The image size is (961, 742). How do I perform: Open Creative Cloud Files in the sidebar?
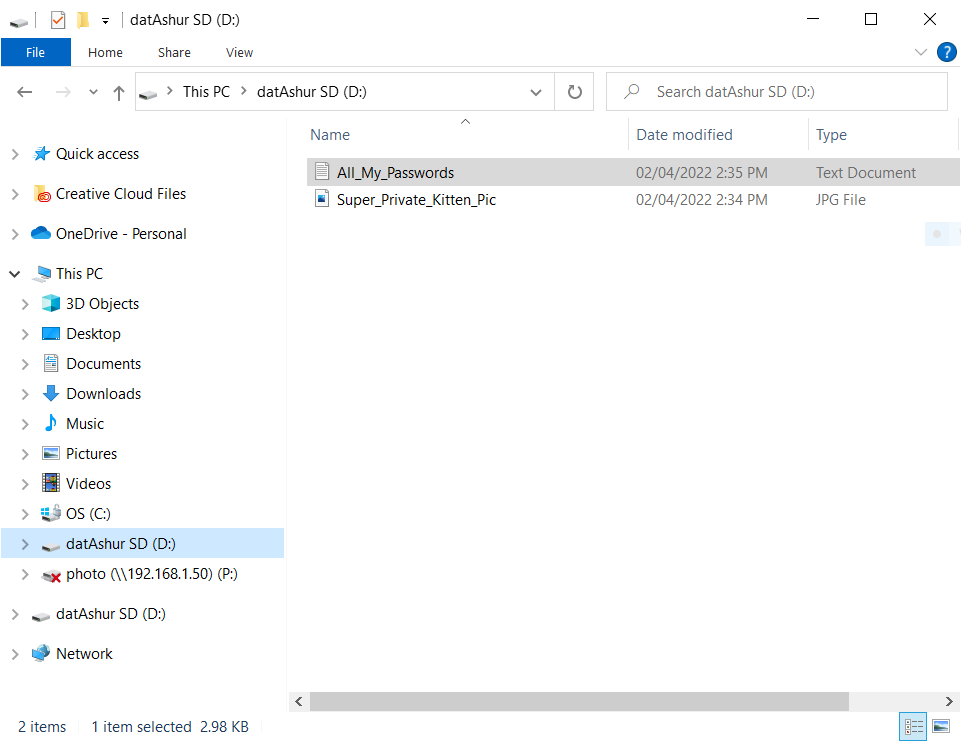coord(121,194)
